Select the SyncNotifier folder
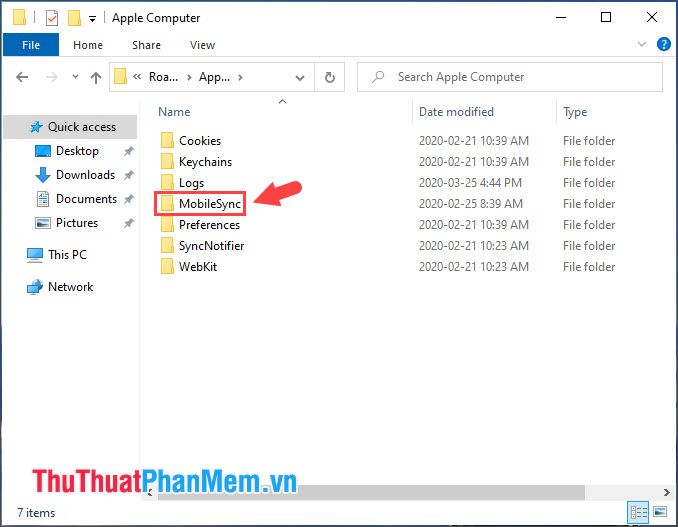678x527 pixels. point(211,246)
